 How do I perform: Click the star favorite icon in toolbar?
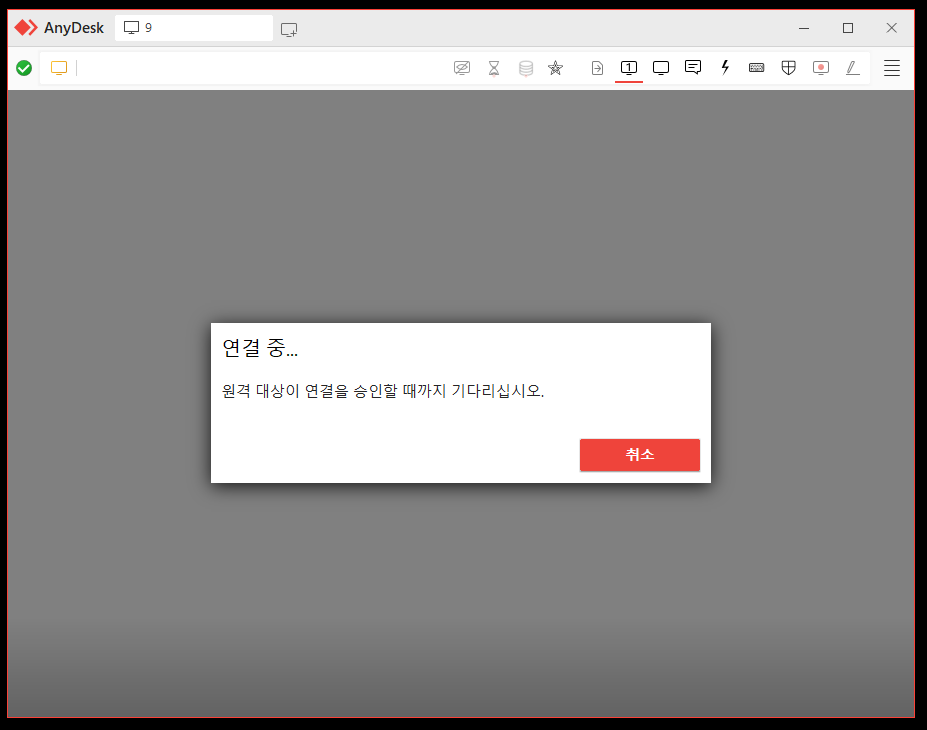555,68
